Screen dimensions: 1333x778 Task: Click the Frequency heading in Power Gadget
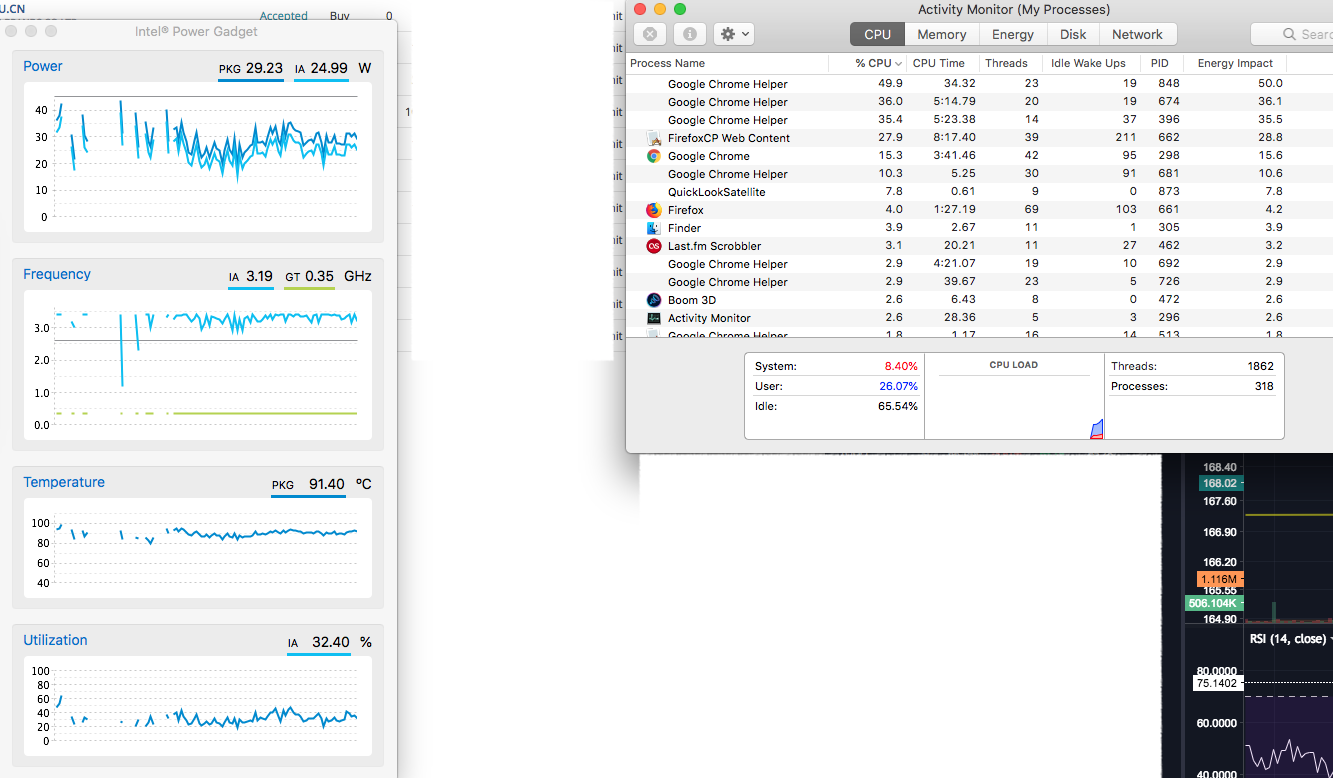57,274
